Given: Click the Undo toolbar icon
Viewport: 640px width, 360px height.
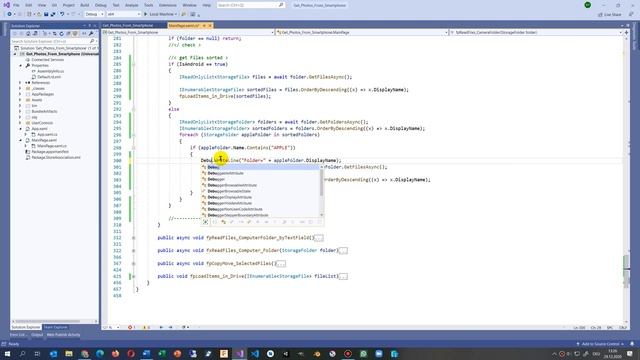Looking at the screenshot, I should coord(62,14).
